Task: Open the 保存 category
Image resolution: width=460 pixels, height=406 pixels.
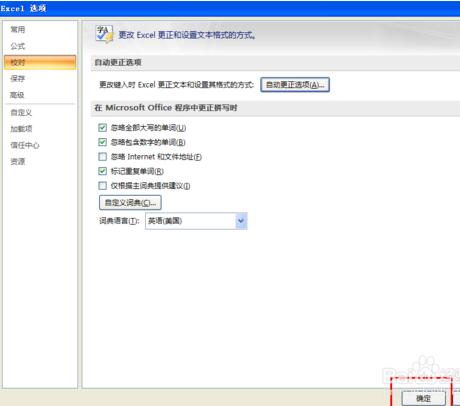Action: [18, 79]
